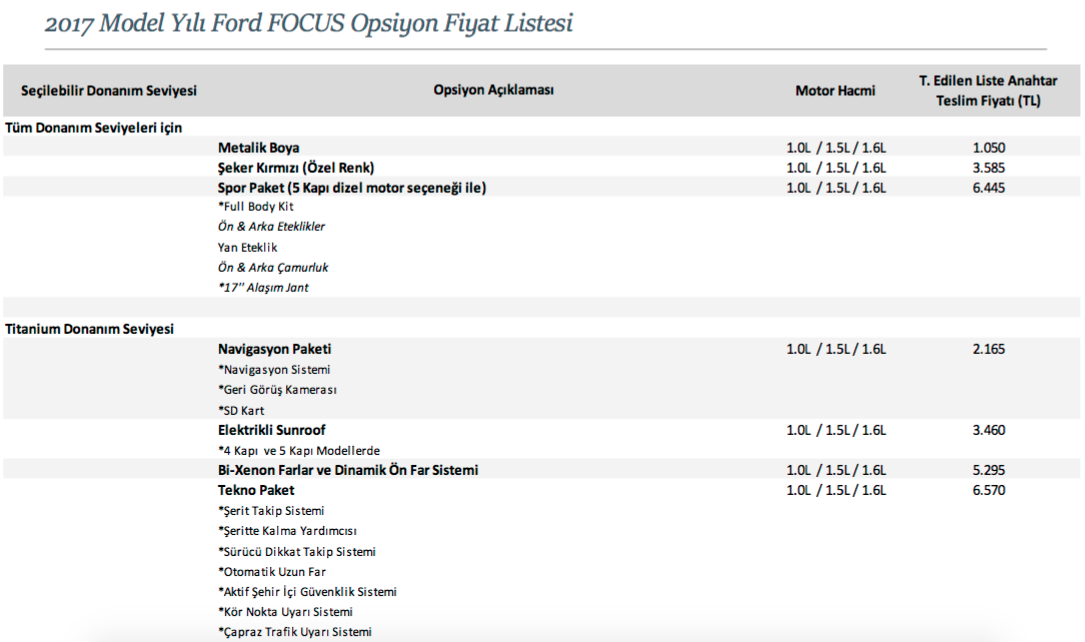Viewport: 1085px width, 642px height.
Task: Click the Tüm Donanım Seviyeleri için section label
Action: click(93, 128)
